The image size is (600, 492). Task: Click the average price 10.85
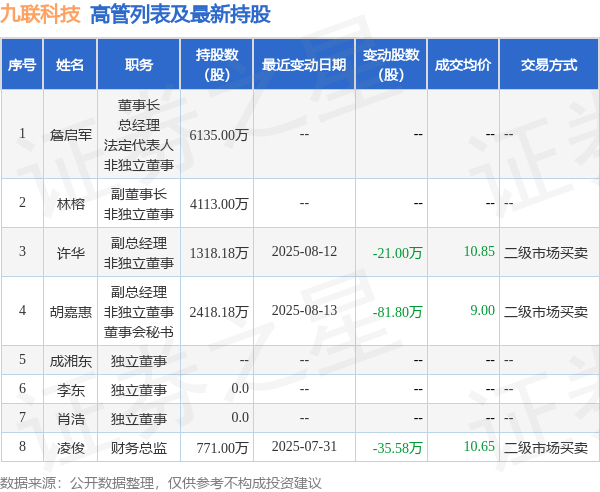tap(479, 251)
